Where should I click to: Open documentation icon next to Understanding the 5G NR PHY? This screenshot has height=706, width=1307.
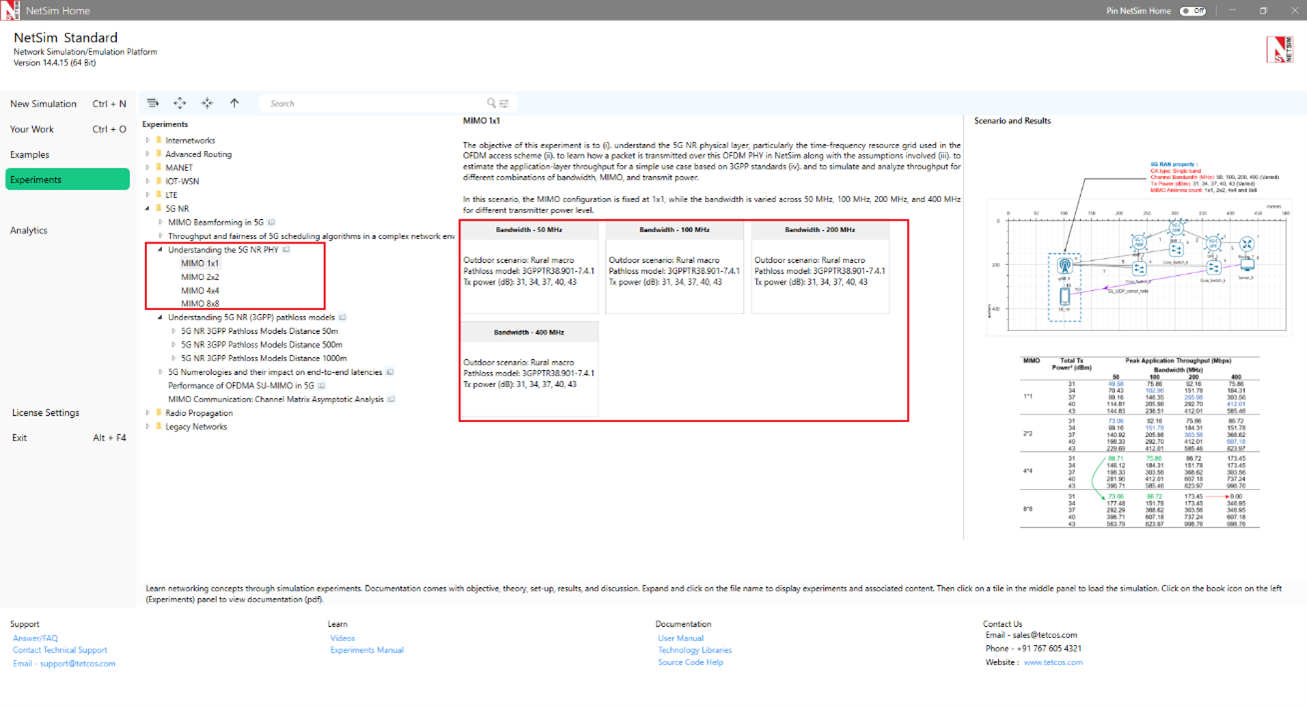click(286, 250)
